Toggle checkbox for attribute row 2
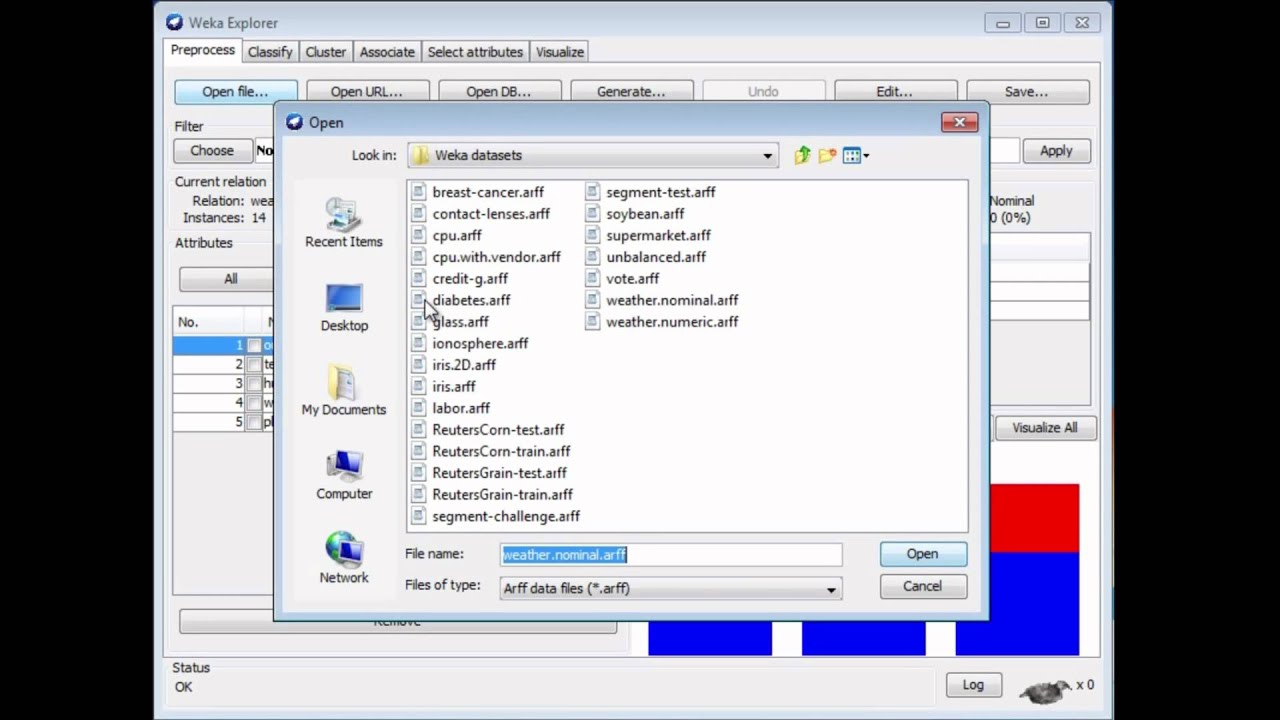1280x720 pixels. (254, 365)
